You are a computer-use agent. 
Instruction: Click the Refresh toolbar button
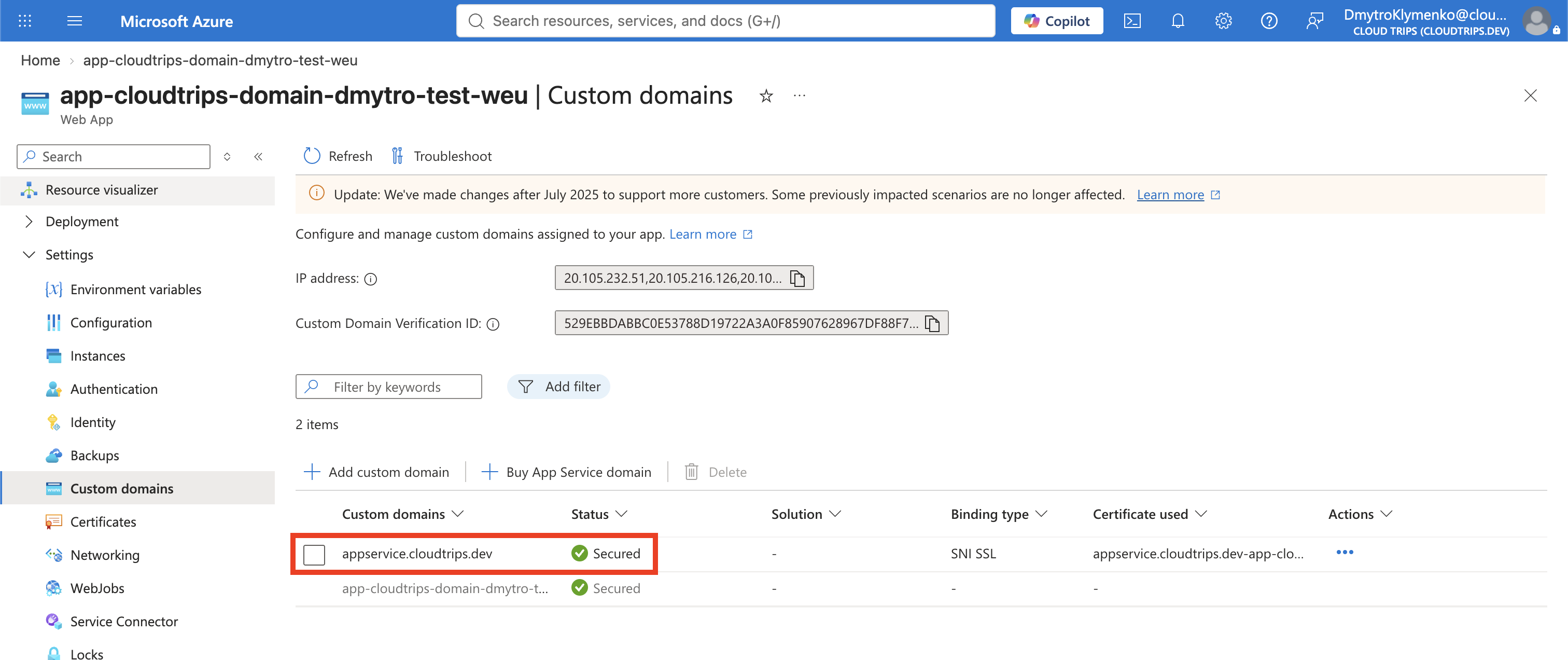[x=339, y=157]
